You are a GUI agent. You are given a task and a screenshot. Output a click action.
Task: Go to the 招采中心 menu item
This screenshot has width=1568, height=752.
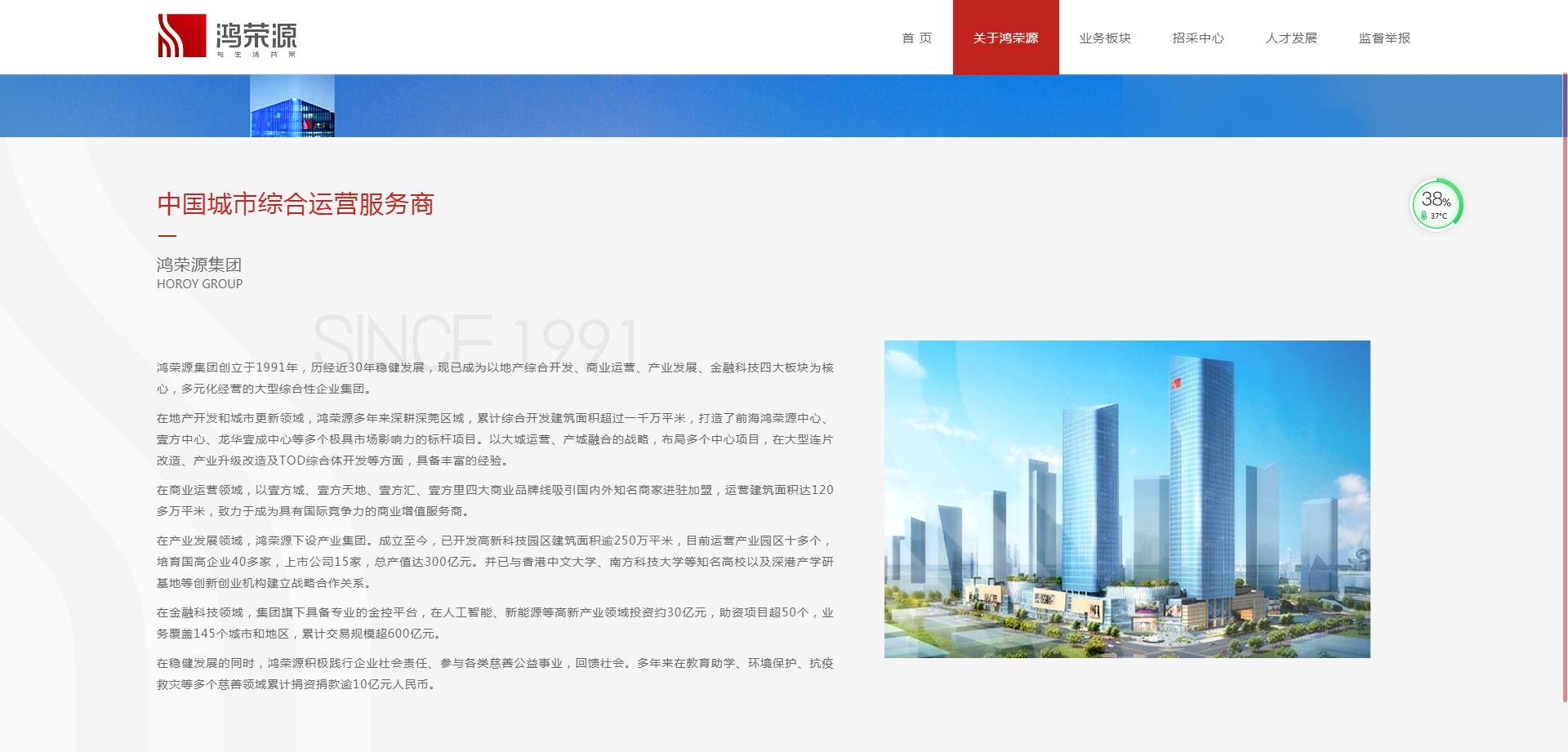point(1198,38)
